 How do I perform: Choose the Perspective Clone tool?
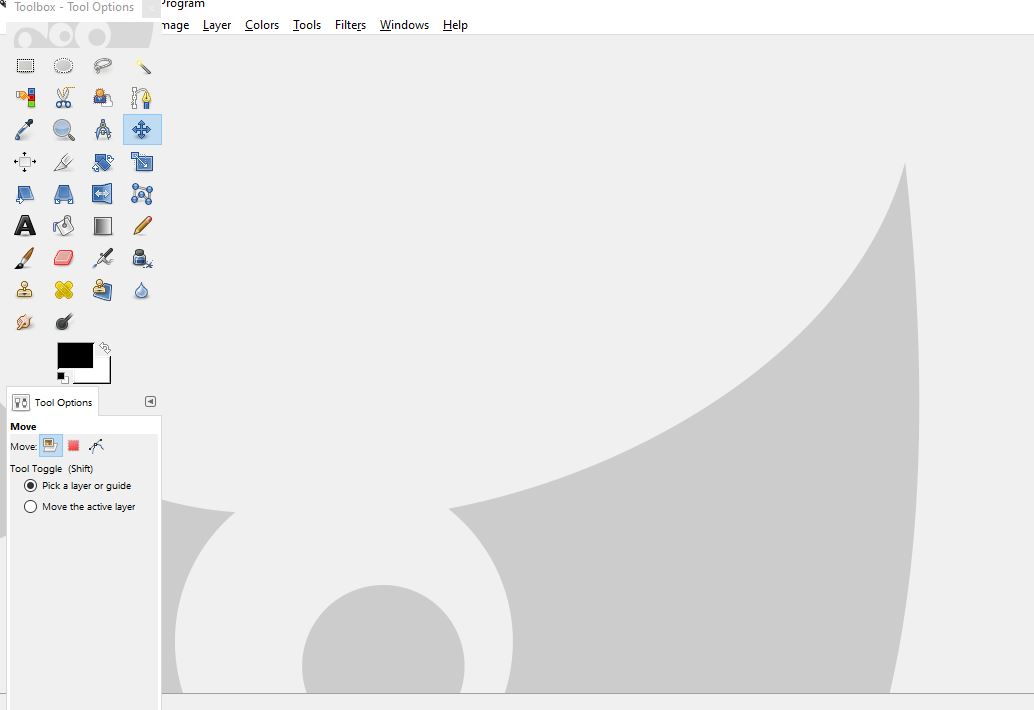(x=102, y=290)
